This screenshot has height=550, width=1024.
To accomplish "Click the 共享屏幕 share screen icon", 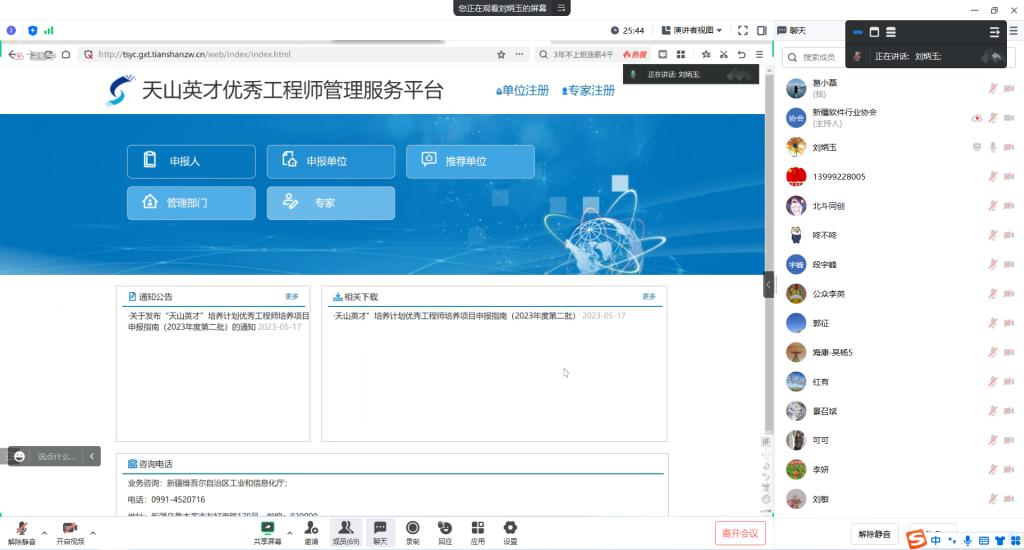I will [267, 527].
